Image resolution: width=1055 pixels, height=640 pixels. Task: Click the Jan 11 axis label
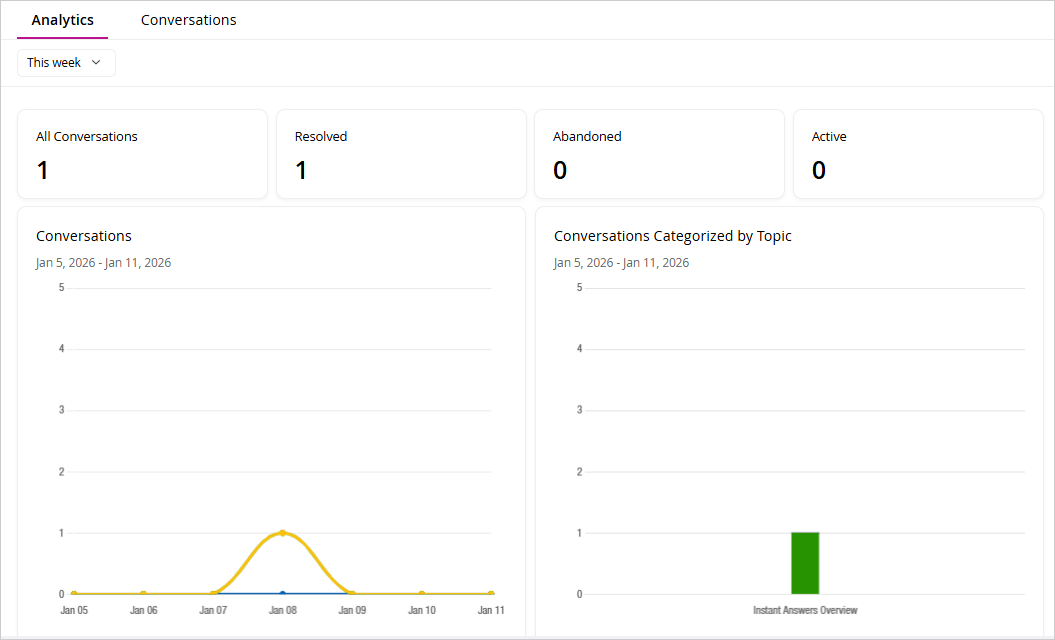click(x=491, y=610)
